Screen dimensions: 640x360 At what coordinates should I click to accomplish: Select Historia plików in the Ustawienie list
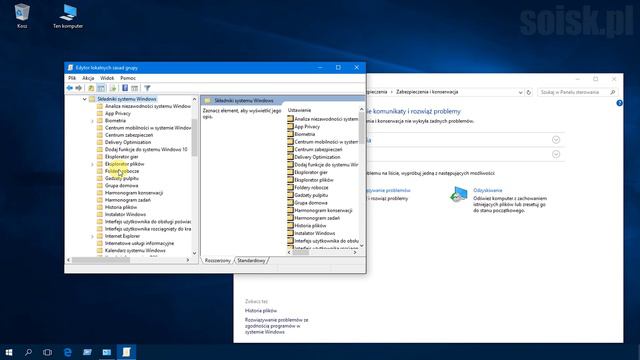click(310, 226)
